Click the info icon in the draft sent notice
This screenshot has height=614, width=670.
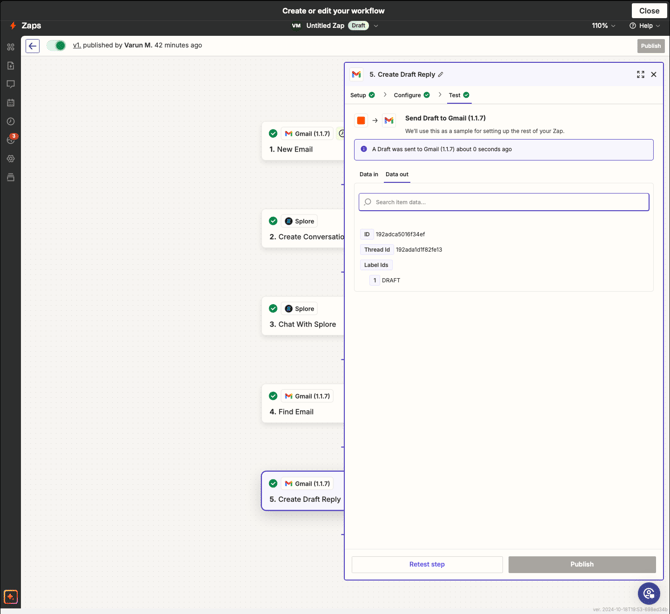click(x=364, y=149)
